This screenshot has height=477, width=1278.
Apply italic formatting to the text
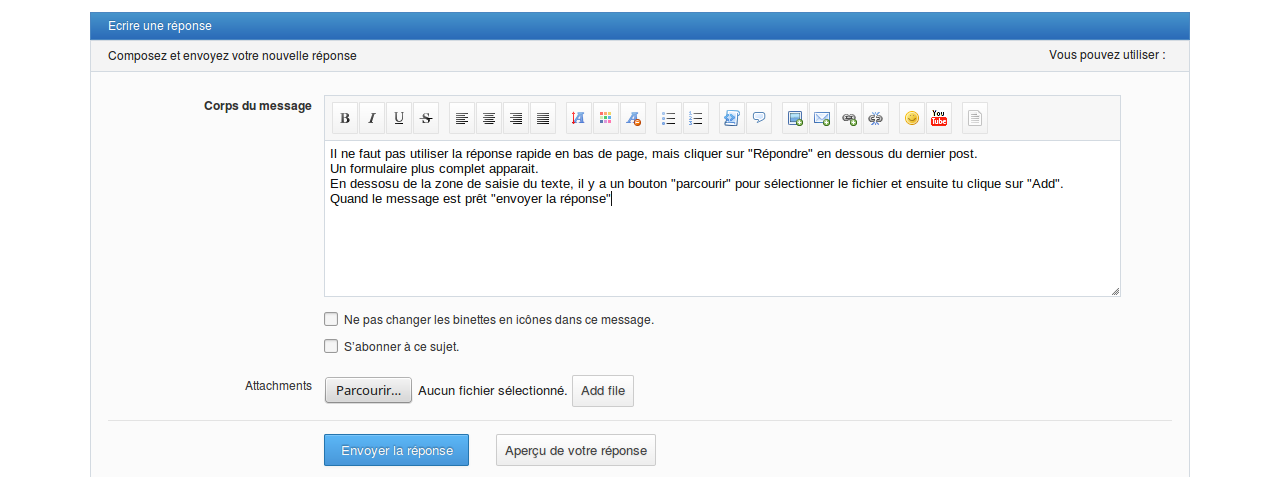coord(372,118)
